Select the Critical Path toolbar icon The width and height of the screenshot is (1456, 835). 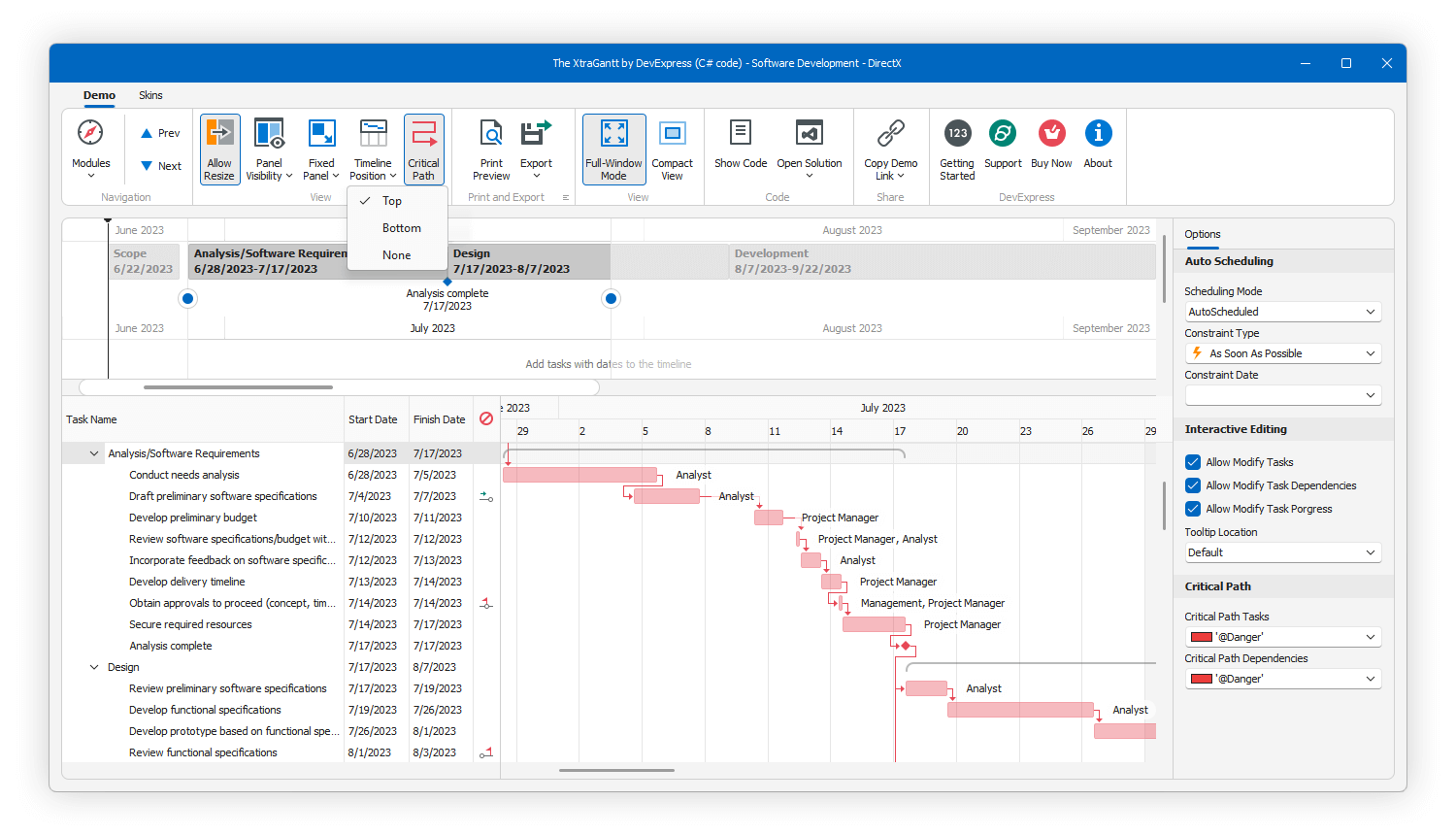click(x=424, y=147)
